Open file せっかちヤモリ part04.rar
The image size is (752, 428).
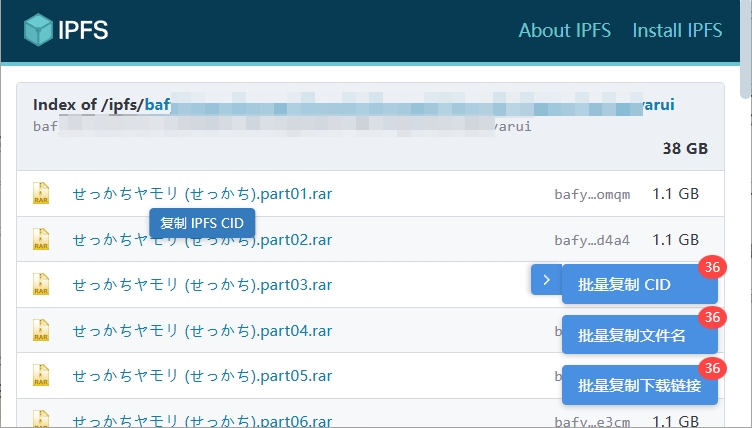(x=202, y=331)
